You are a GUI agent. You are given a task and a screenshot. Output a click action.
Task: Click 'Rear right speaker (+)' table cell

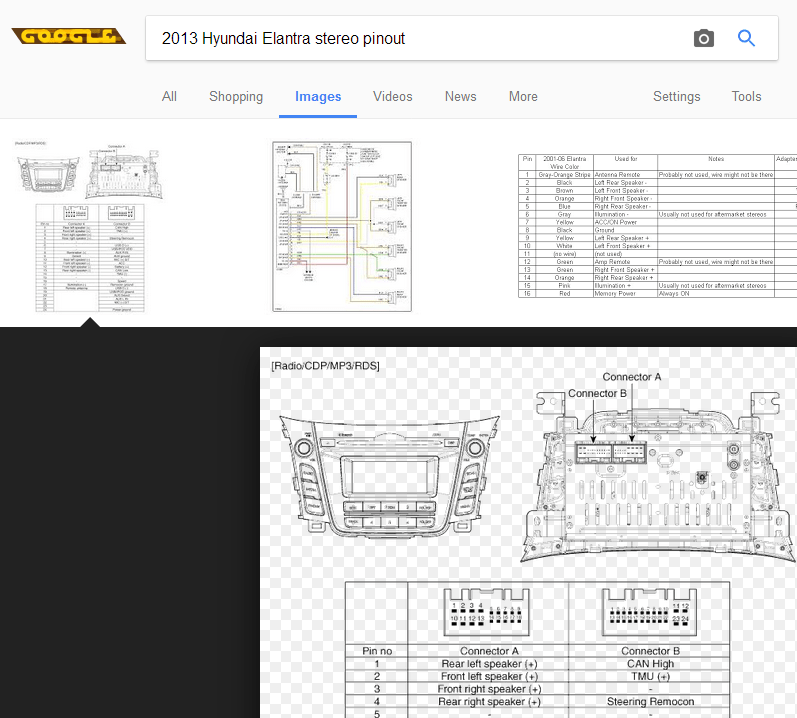tap(489, 701)
